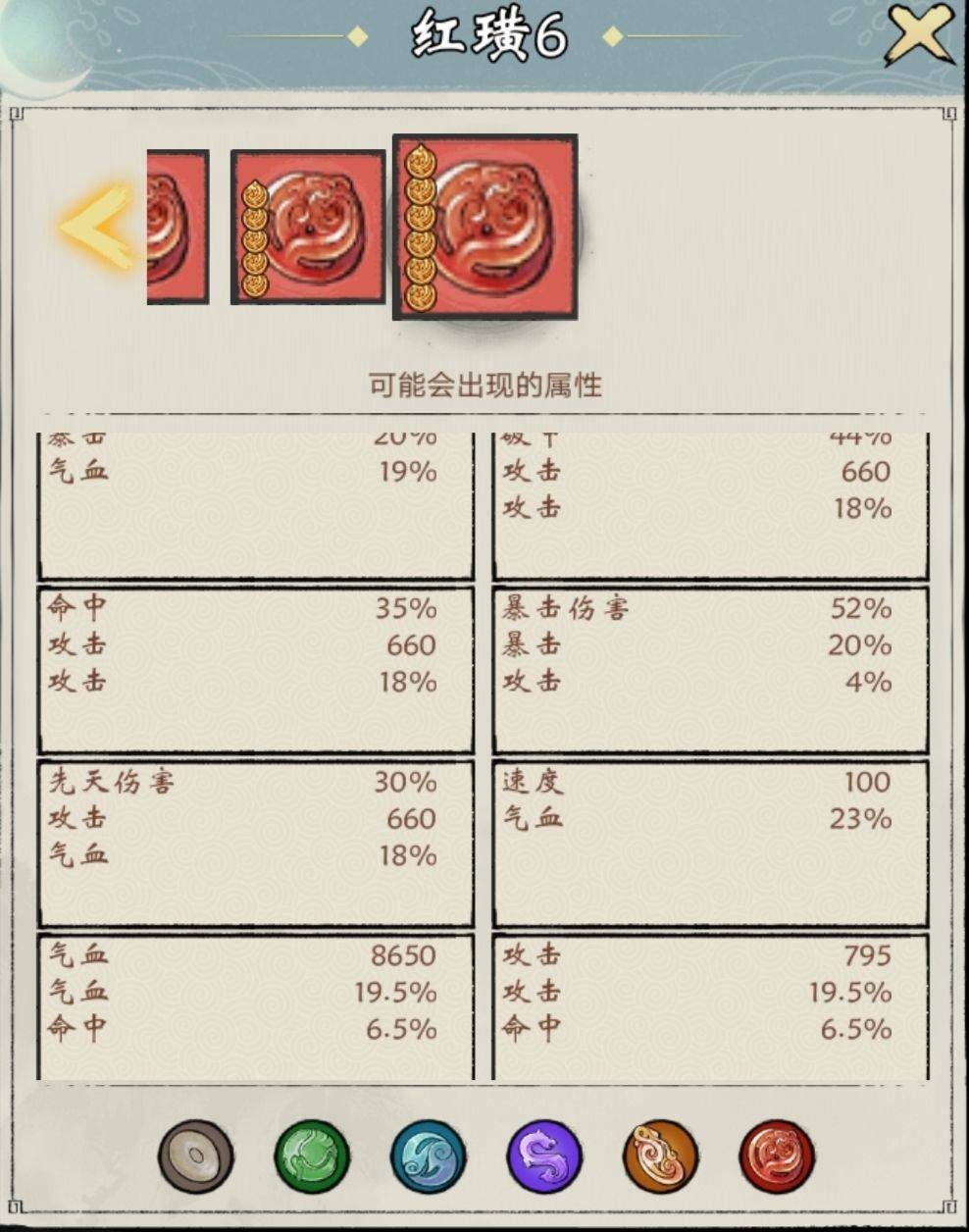
Task: Select the blue jade icon
Action: [x=428, y=1158]
